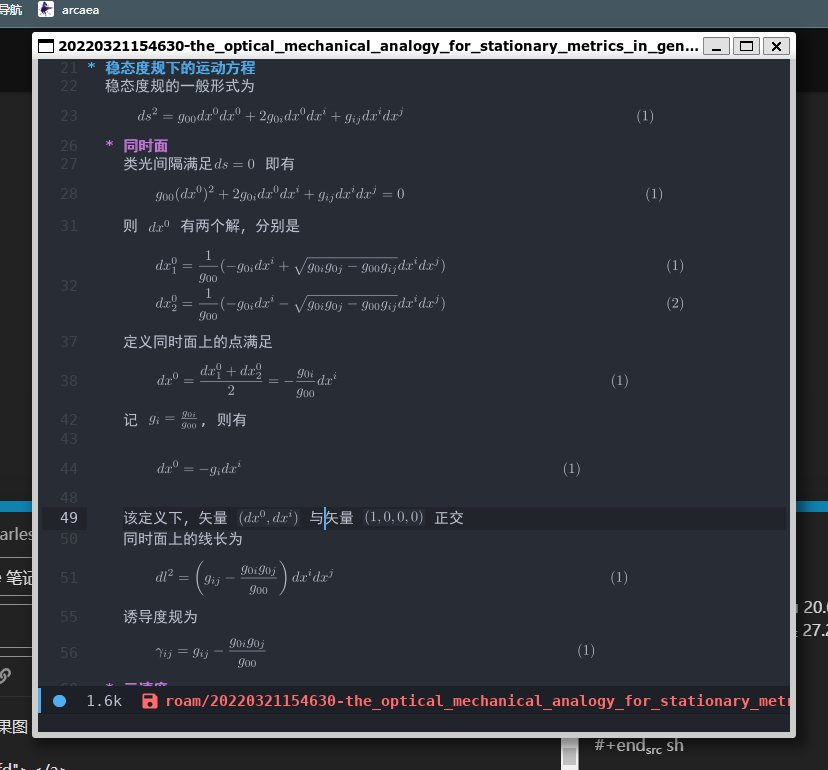Maximize the Emacs window
Image resolution: width=828 pixels, height=770 pixels.
[746, 46]
